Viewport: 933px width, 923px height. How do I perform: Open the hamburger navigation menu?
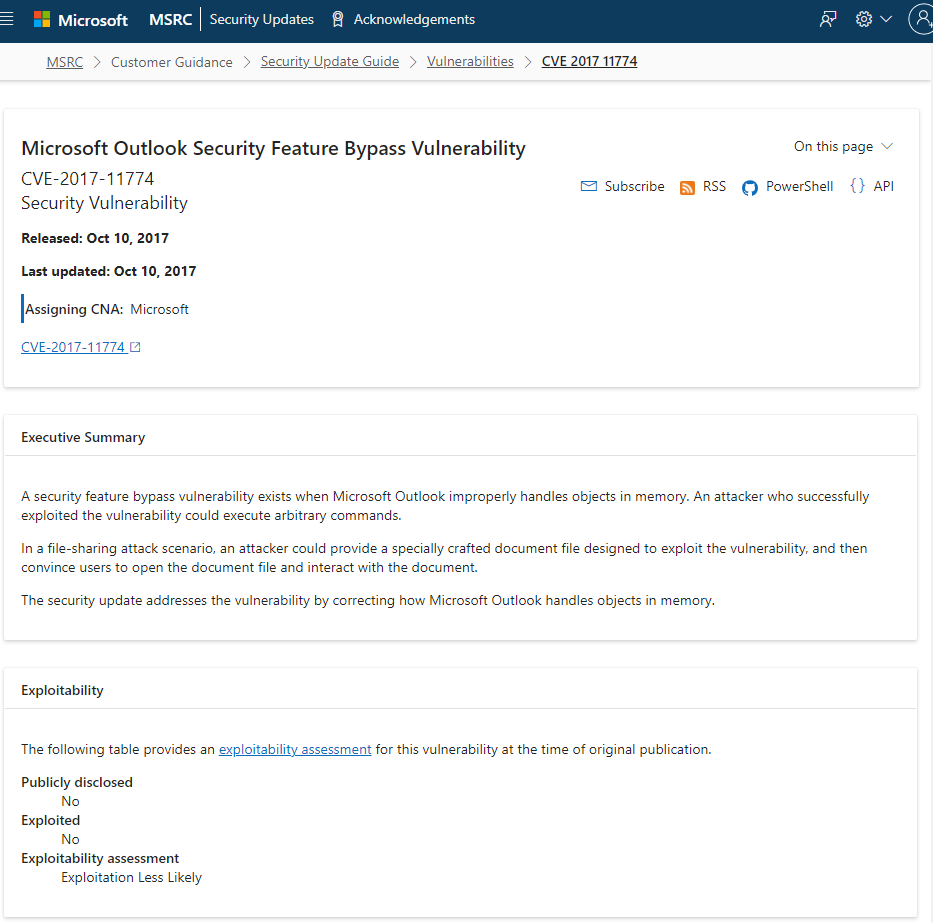coord(7,19)
